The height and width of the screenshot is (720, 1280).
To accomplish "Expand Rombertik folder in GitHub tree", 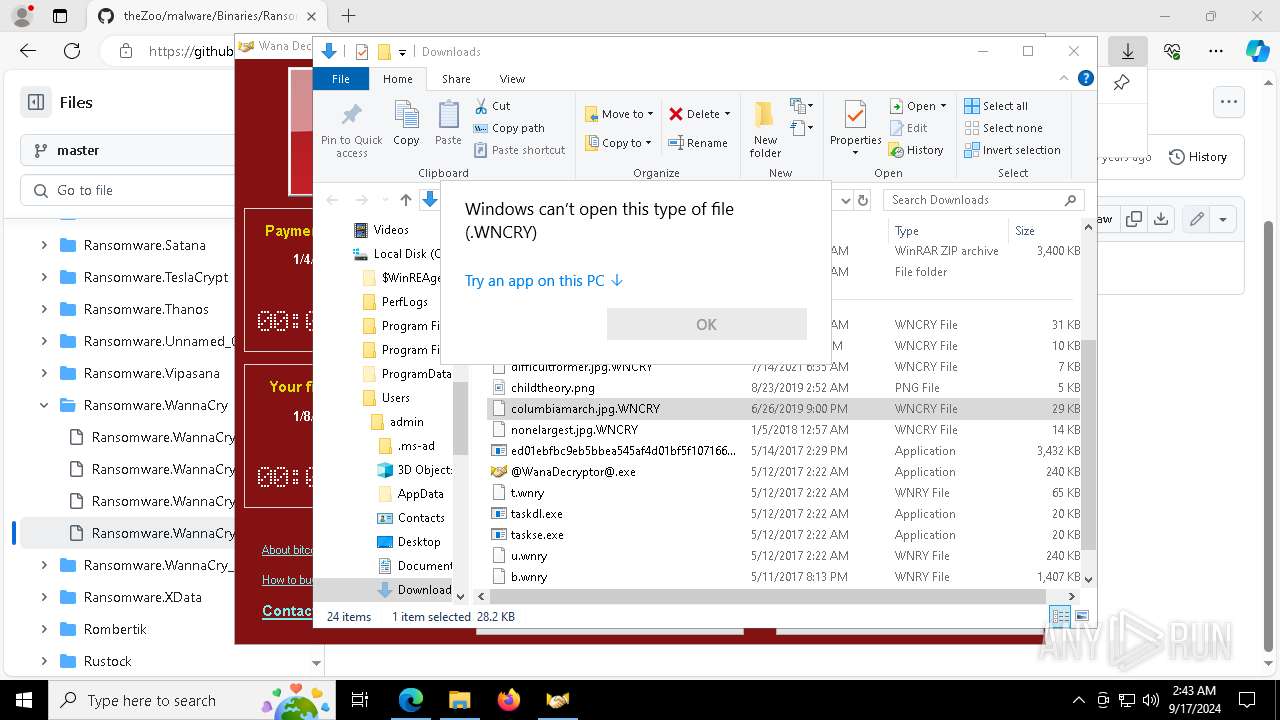I will 44,629.
